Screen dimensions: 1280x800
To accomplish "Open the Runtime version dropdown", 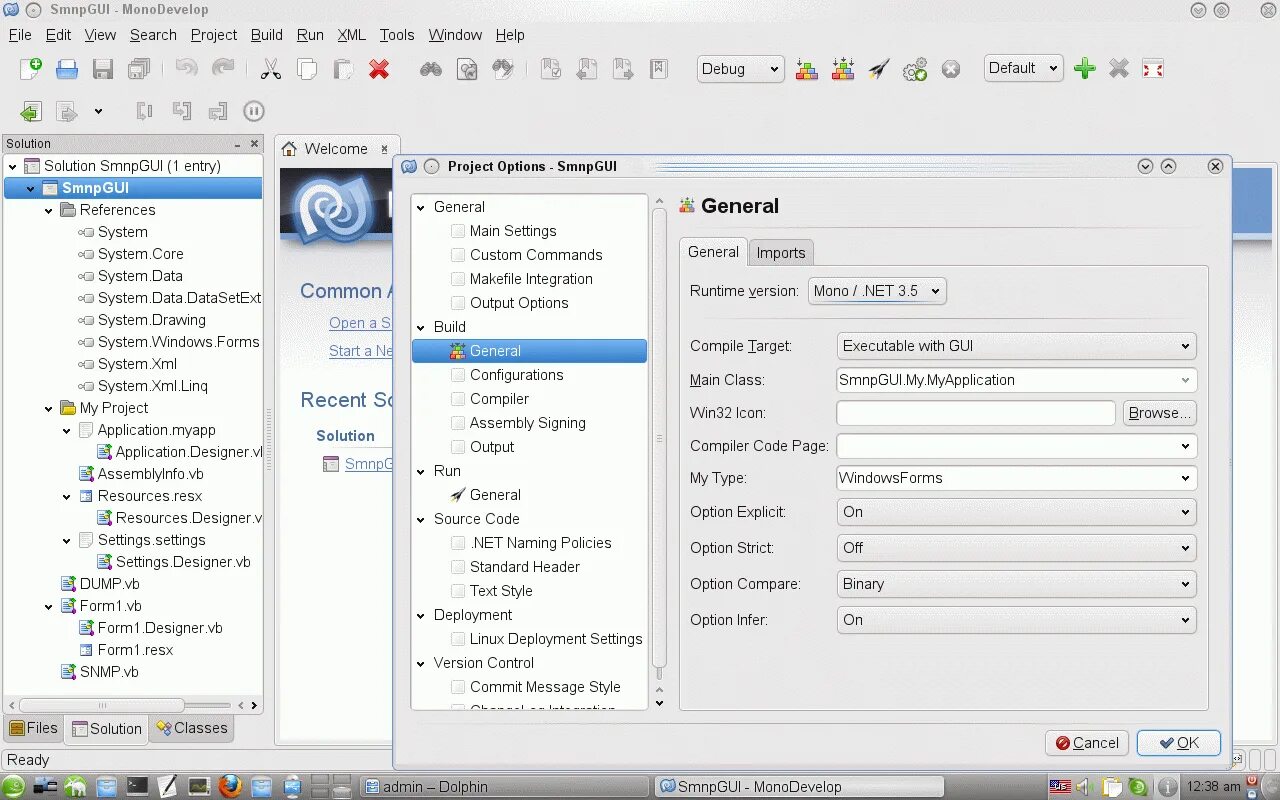I will point(877,291).
